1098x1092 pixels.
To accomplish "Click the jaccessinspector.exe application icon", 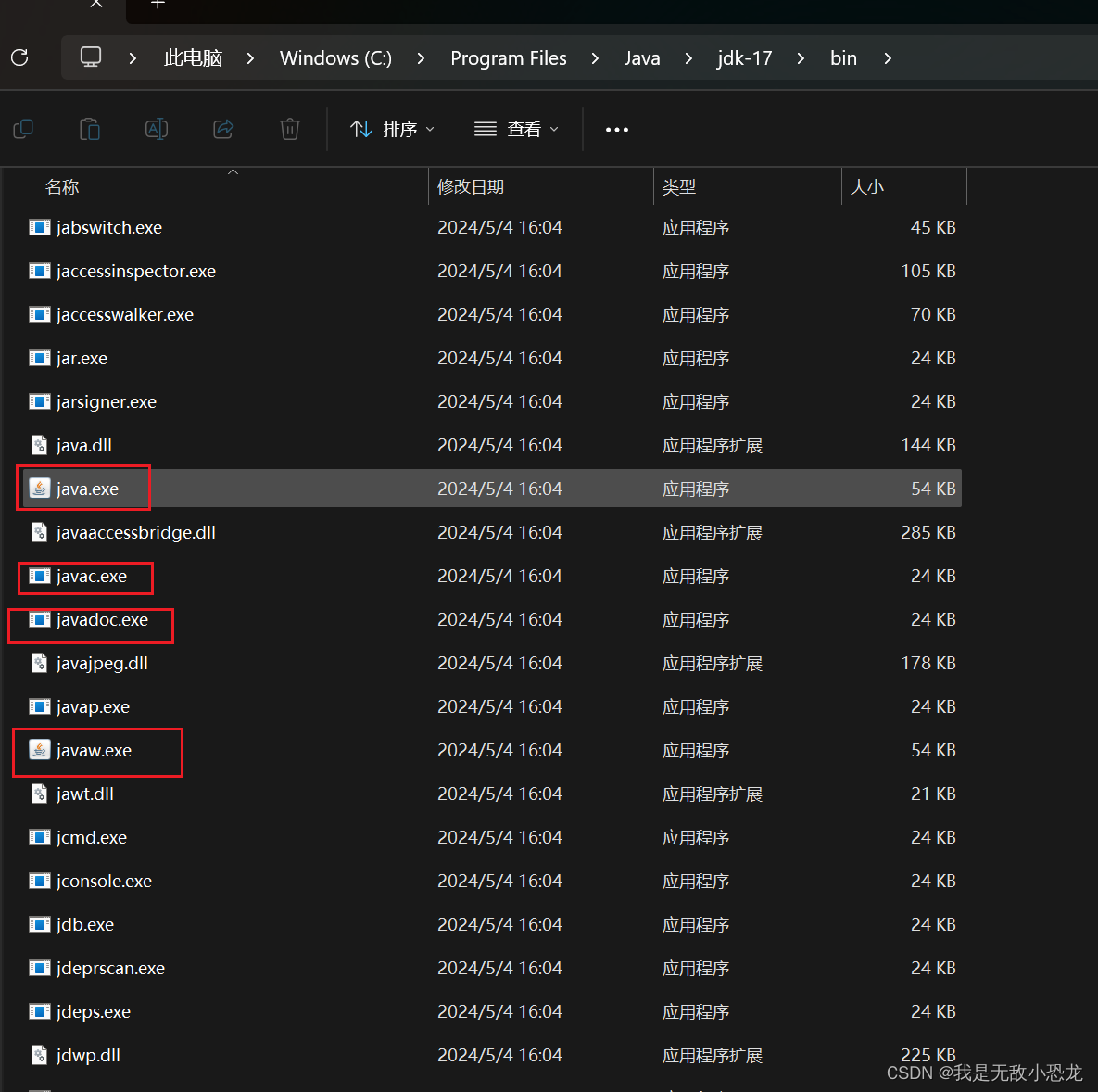I will click(39, 271).
